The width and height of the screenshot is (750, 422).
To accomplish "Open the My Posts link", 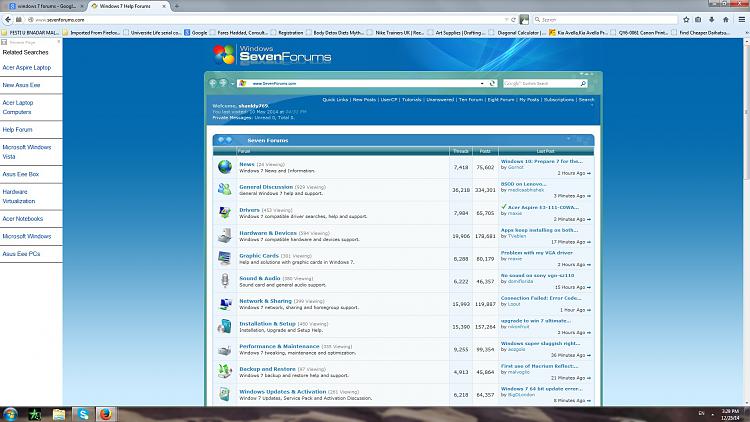I will (529, 100).
